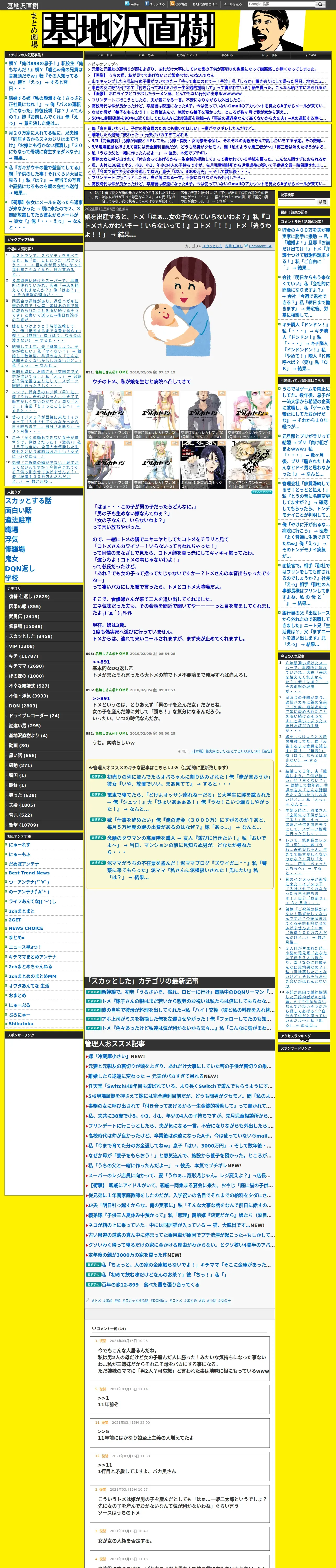Image resolution: width=336 pixels, height=1568 pixels.
Task: Open latest article 新幹線で。初老「うるさいぞ、黙れ。ロビーに行け」
Action: point(187,992)
